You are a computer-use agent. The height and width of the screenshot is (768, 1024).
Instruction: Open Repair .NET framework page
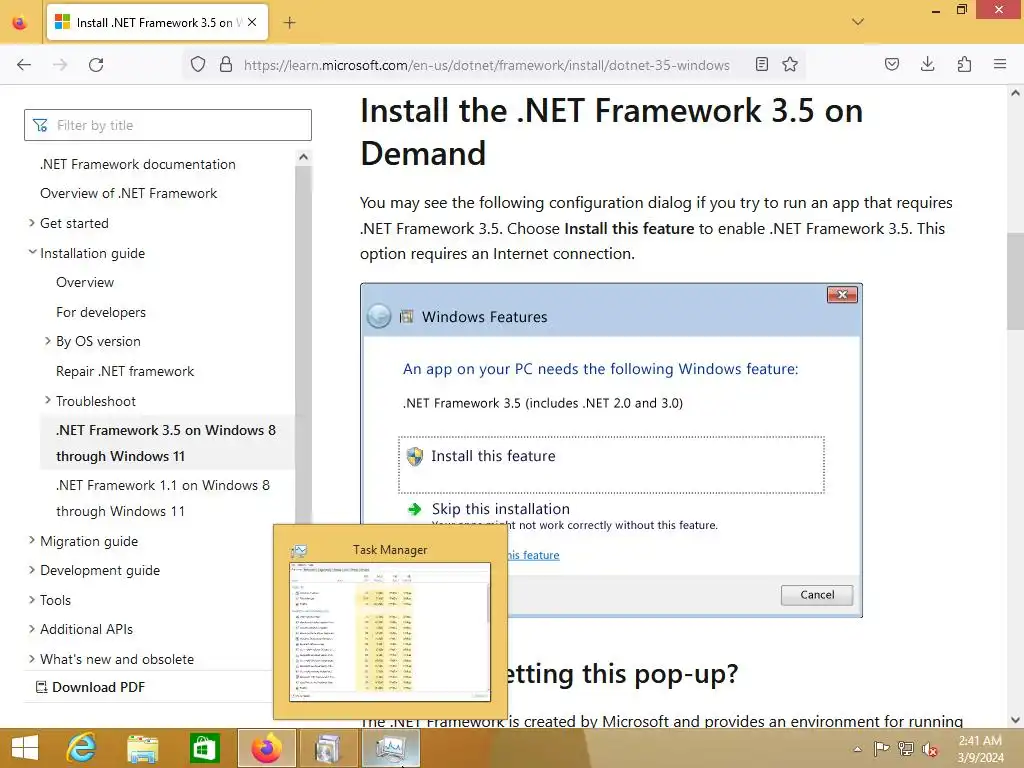[125, 372]
